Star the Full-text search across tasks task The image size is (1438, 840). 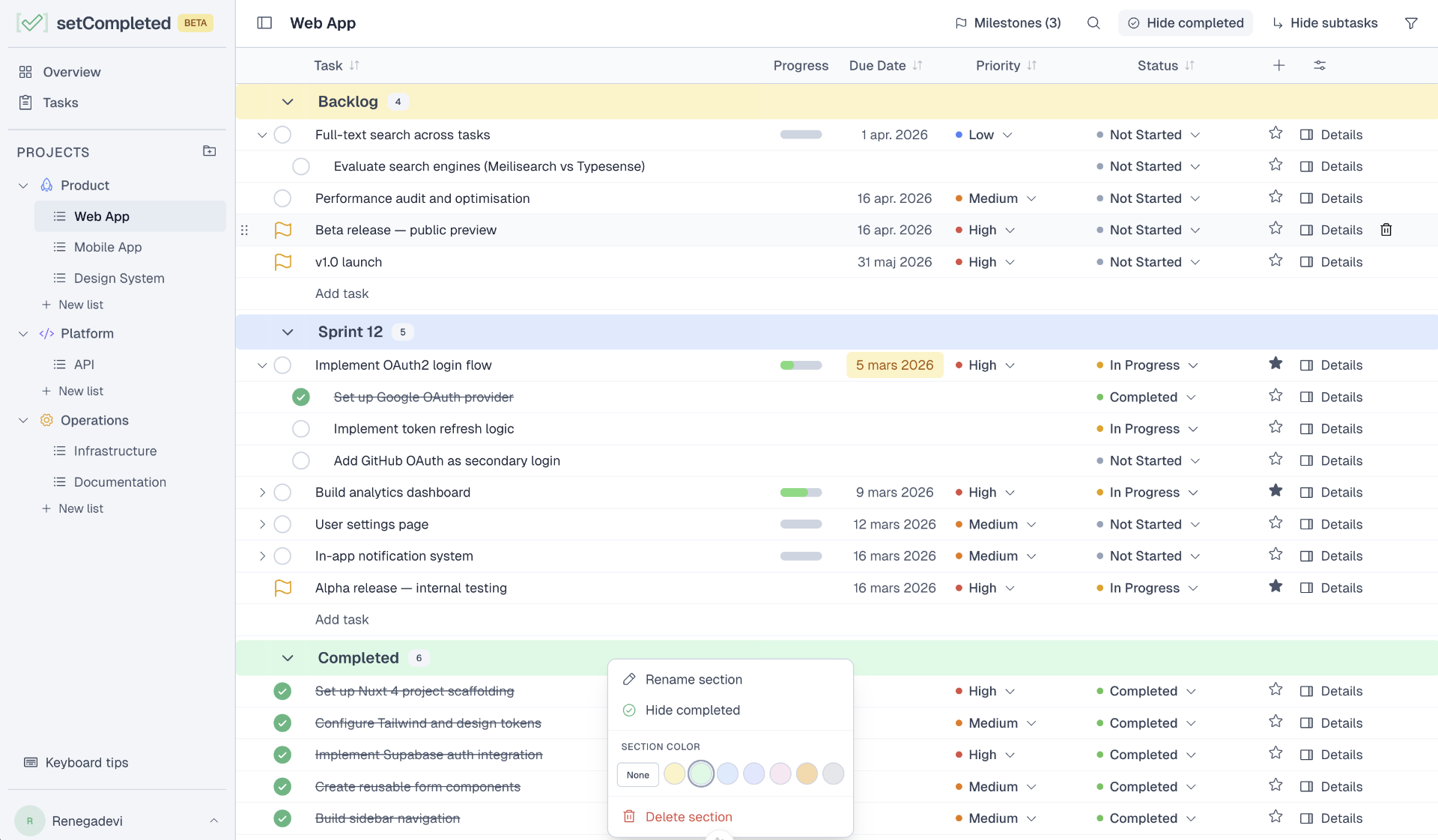click(1275, 133)
